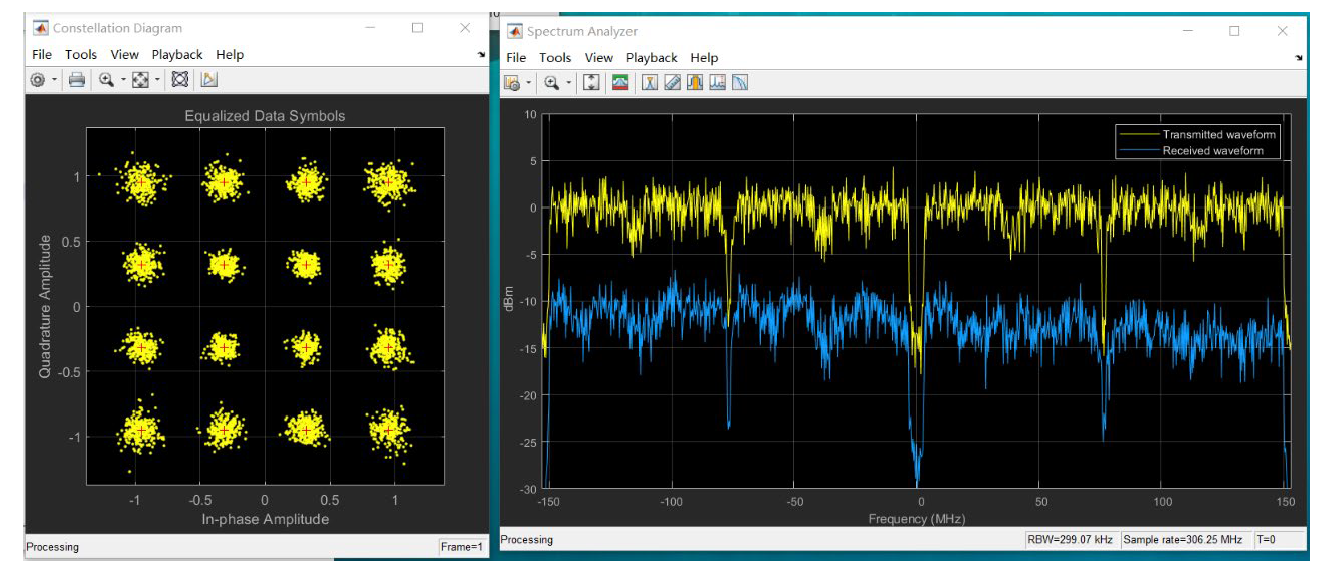Click the 'Spectrum Analyzer' window title
The width and height of the screenshot is (1340, 576).
pyautogui.click(x=582, y=31)
